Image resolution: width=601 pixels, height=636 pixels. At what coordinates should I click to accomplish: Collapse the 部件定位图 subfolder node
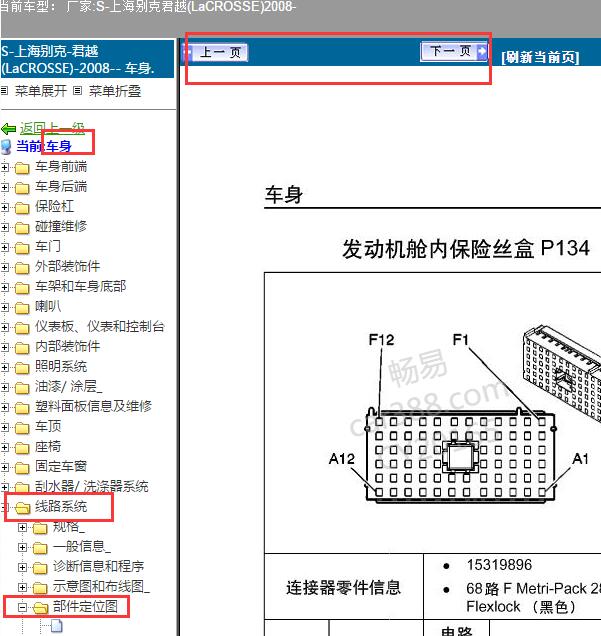[23, 607]
